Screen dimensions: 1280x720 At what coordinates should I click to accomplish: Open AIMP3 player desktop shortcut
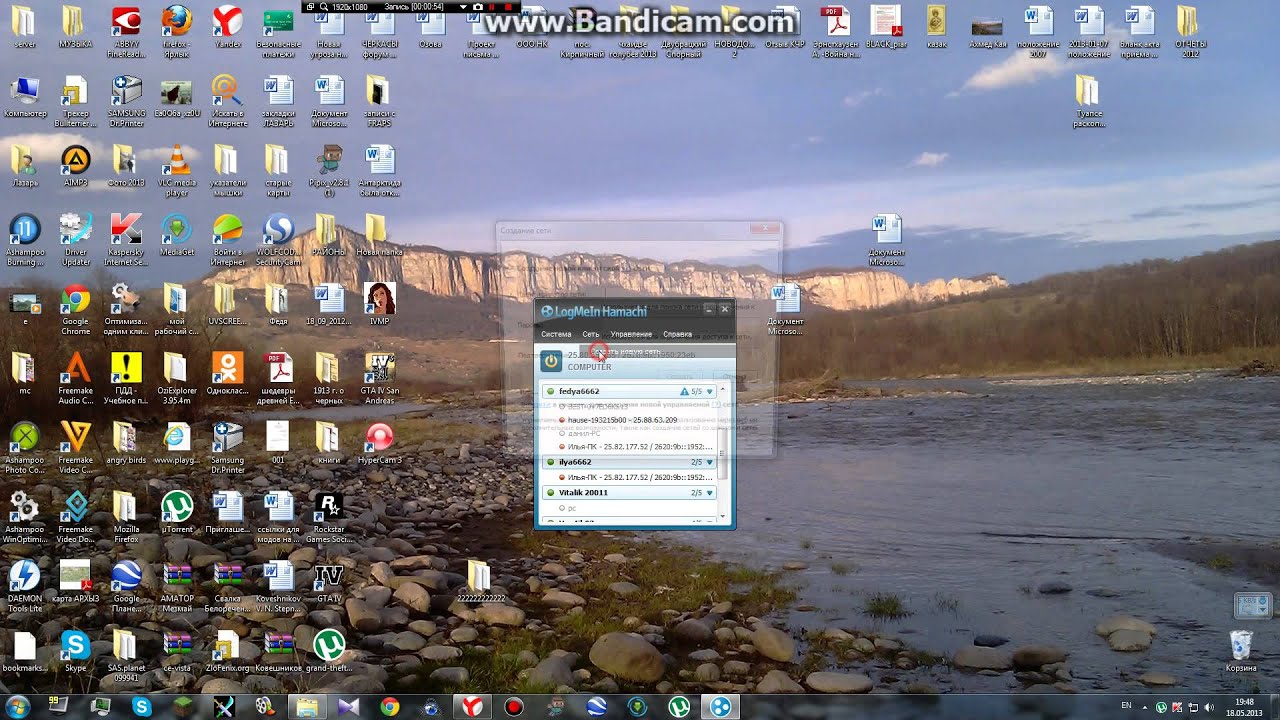[x=75, y=167]
